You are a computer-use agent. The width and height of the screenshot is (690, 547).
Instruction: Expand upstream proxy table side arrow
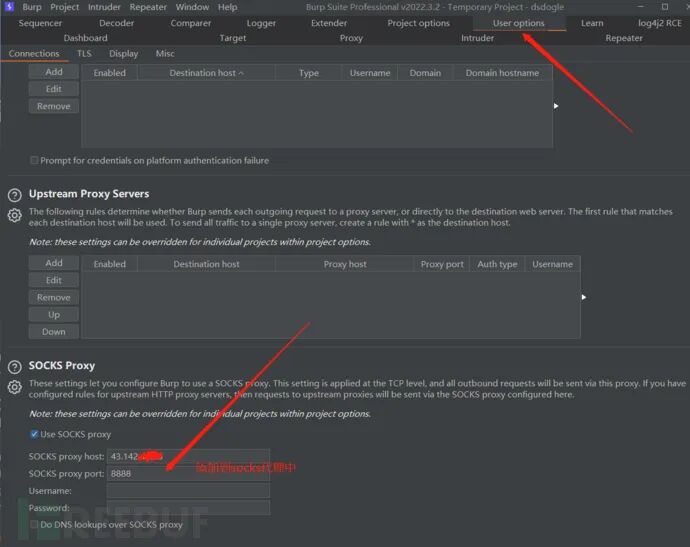coord(584,297)
